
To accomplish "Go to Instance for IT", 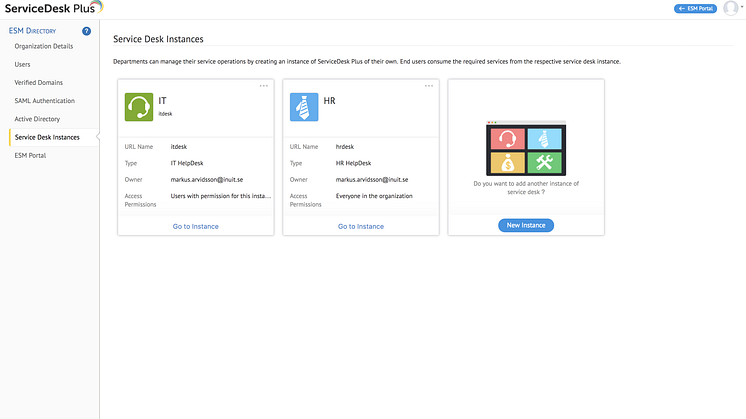I will click(196, 226).
